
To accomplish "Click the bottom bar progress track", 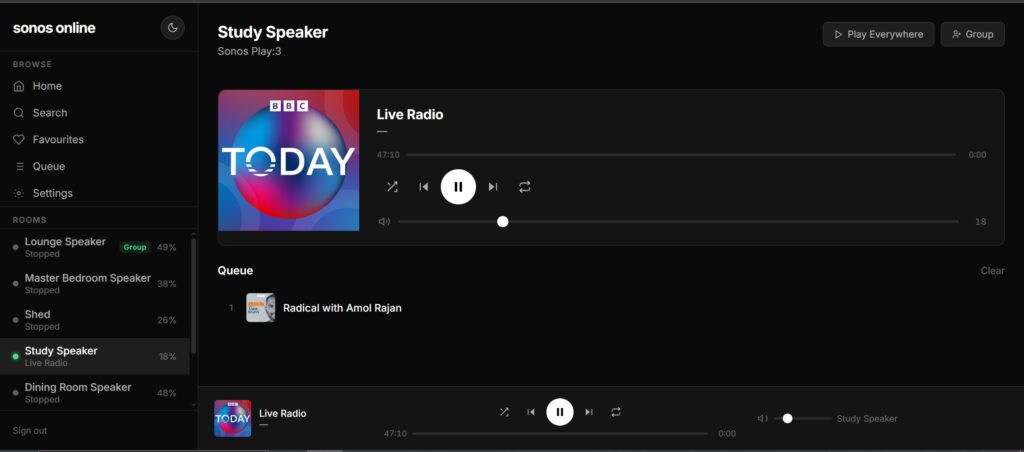I will point(560,434).
